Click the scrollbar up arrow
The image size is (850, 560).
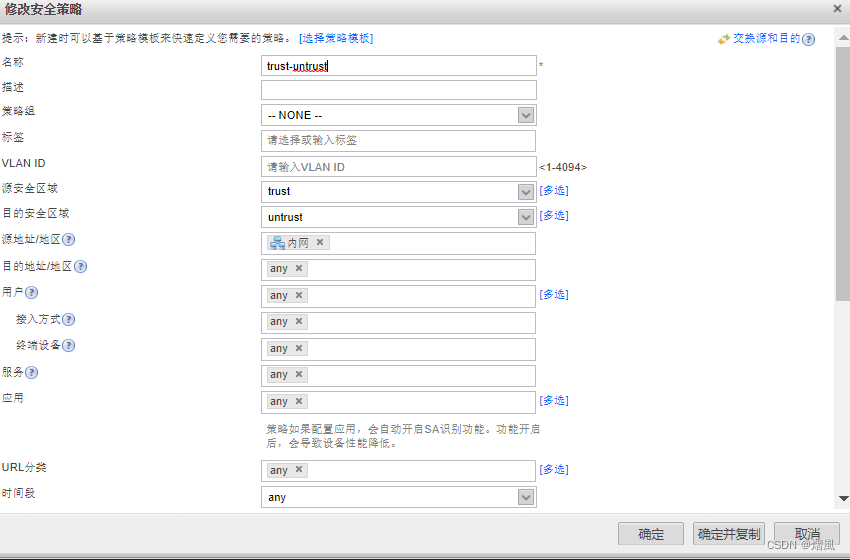[843, 37]
